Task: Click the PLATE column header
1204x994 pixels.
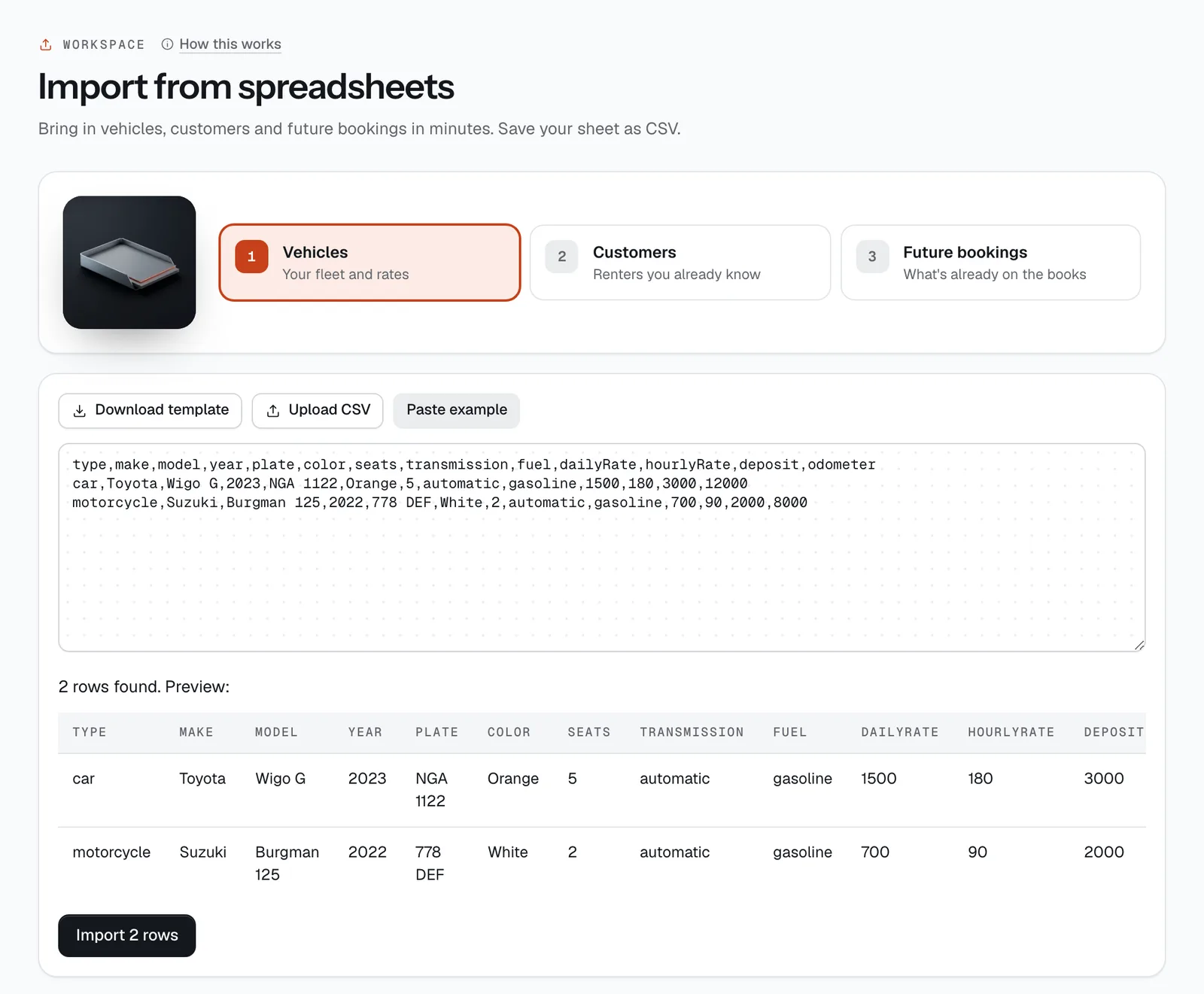Action: tap(436, 732)
